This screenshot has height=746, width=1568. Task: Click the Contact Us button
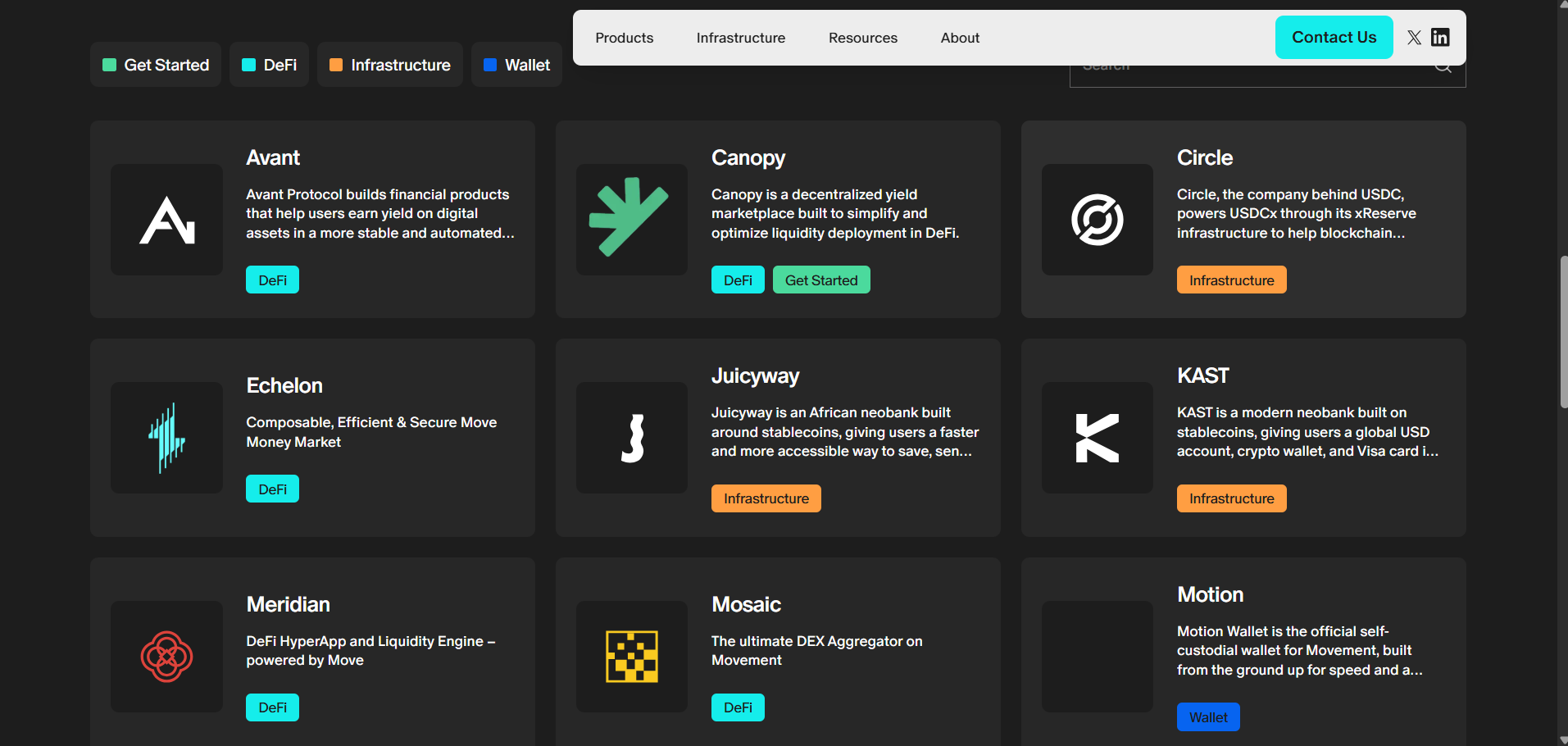(x=1334, y=37)
